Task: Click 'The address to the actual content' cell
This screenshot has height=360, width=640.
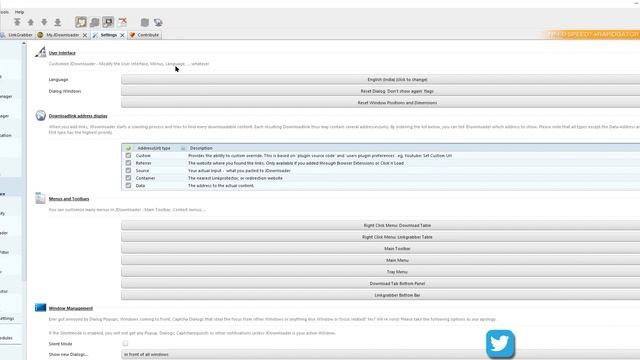Action: 221,185
